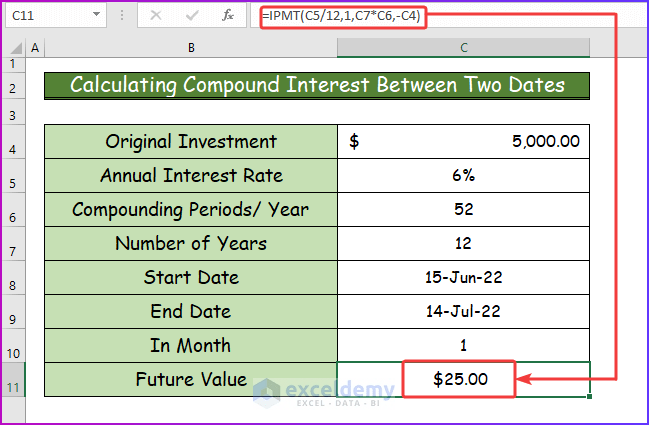Select the In Month value cell 1
649x425 pixels.
tap(464, 345)
